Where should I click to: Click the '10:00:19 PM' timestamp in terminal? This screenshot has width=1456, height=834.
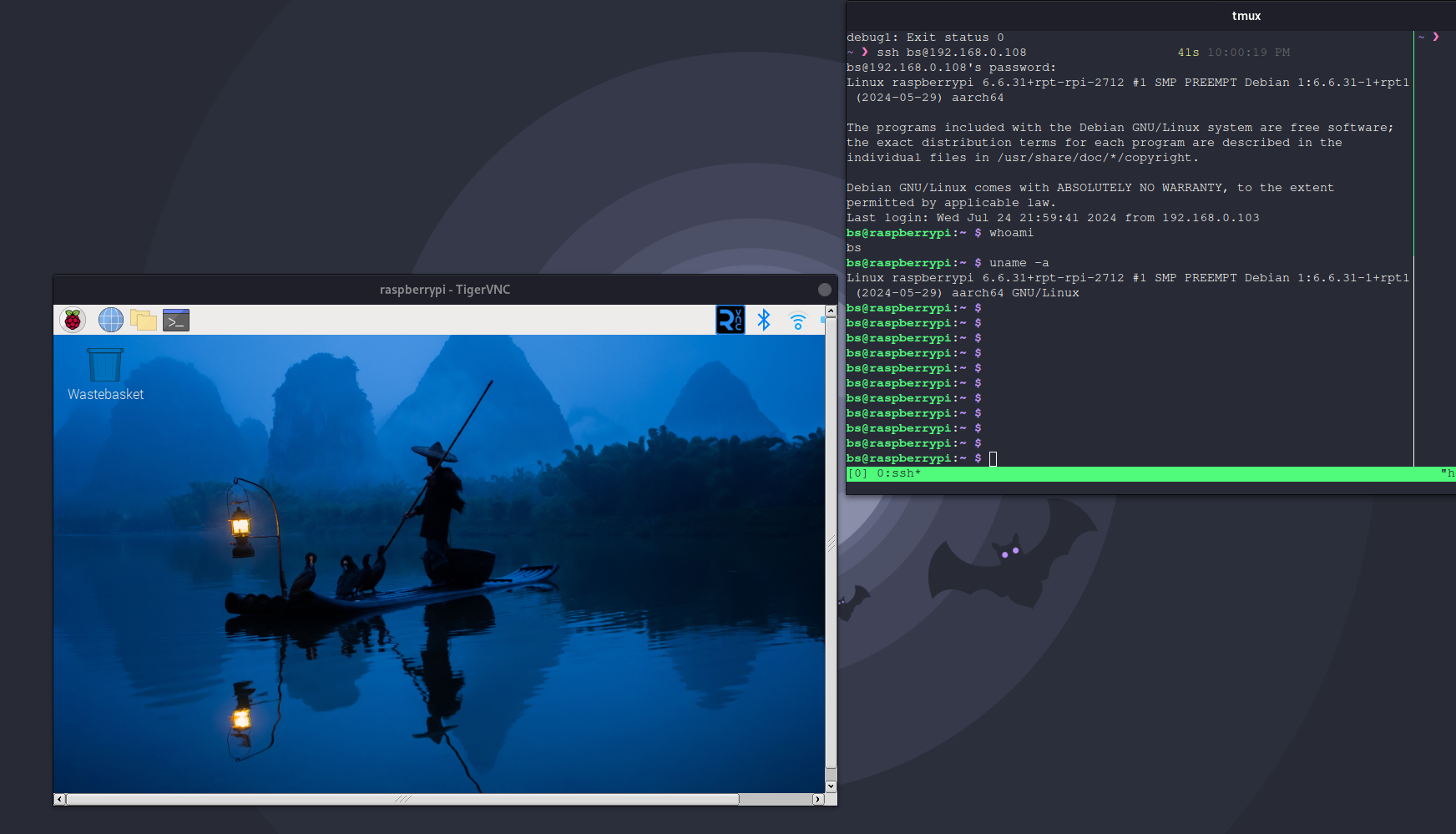(1248, 53)
